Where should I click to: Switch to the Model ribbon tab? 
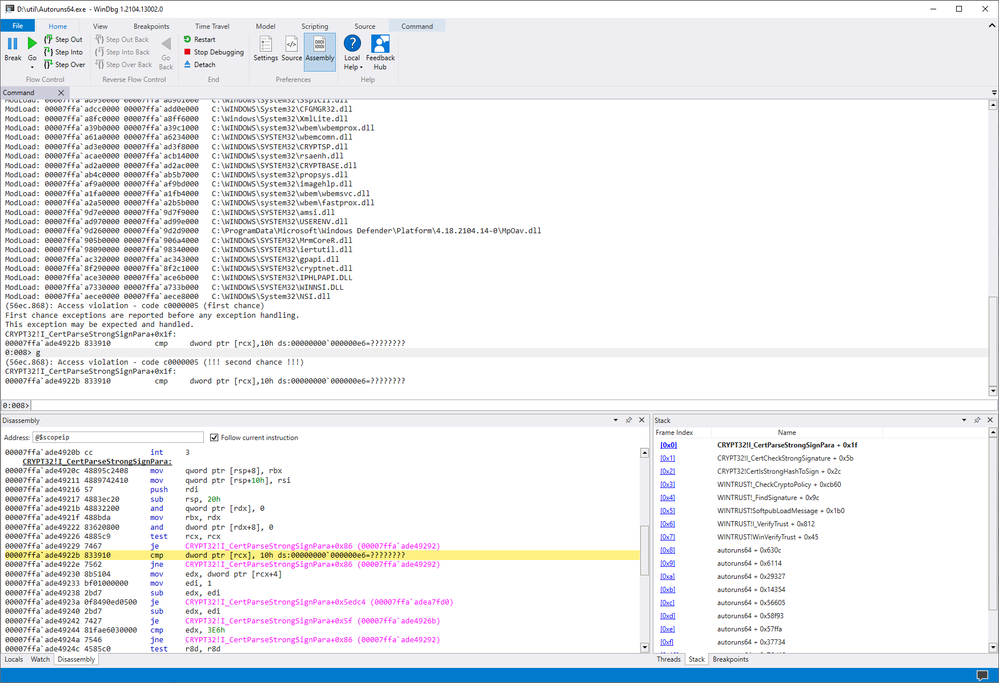click(266, 26)
